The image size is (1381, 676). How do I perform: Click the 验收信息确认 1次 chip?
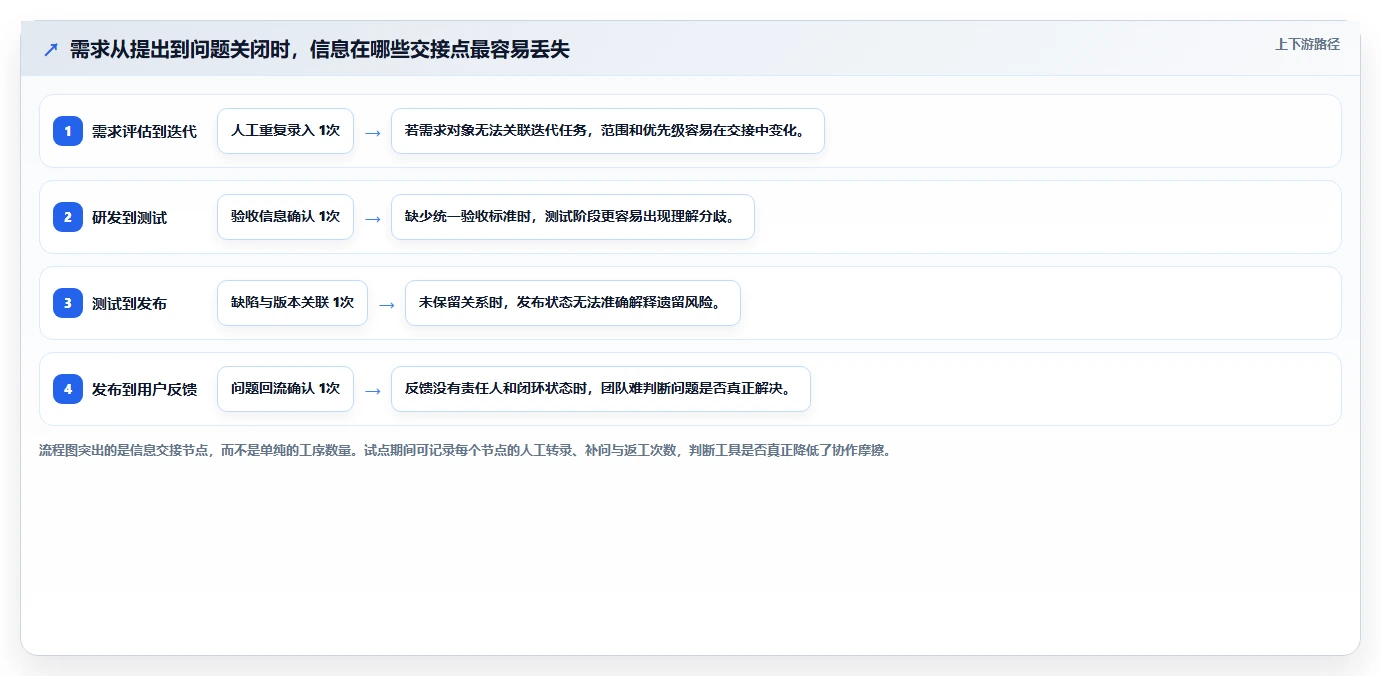pos(285,217)
